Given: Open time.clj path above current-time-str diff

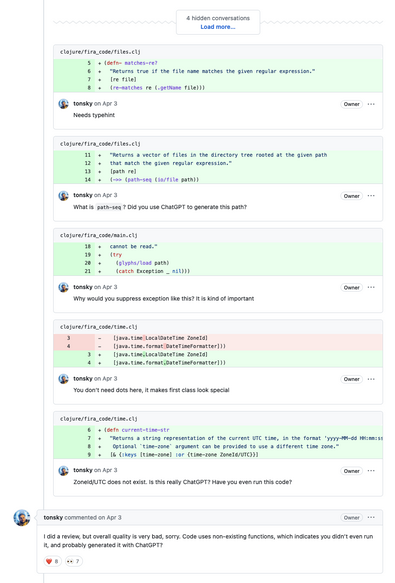Looking at the screenshot, I should 99,419.
